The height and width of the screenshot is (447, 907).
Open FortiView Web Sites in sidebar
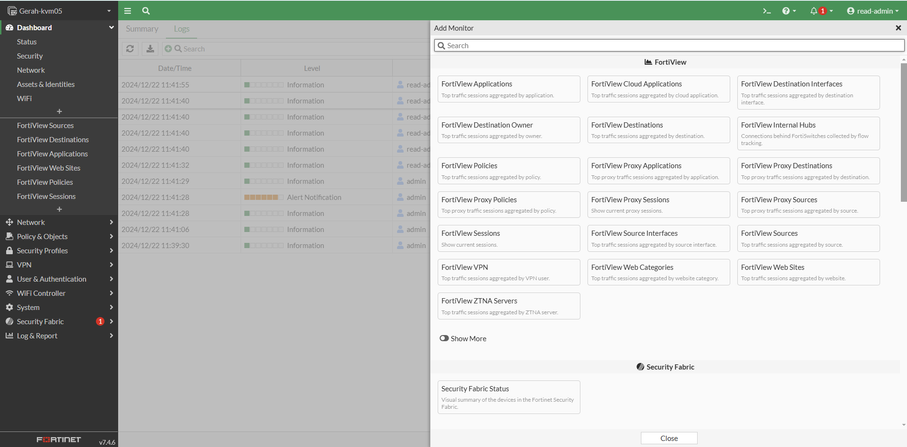coord(49,168)
